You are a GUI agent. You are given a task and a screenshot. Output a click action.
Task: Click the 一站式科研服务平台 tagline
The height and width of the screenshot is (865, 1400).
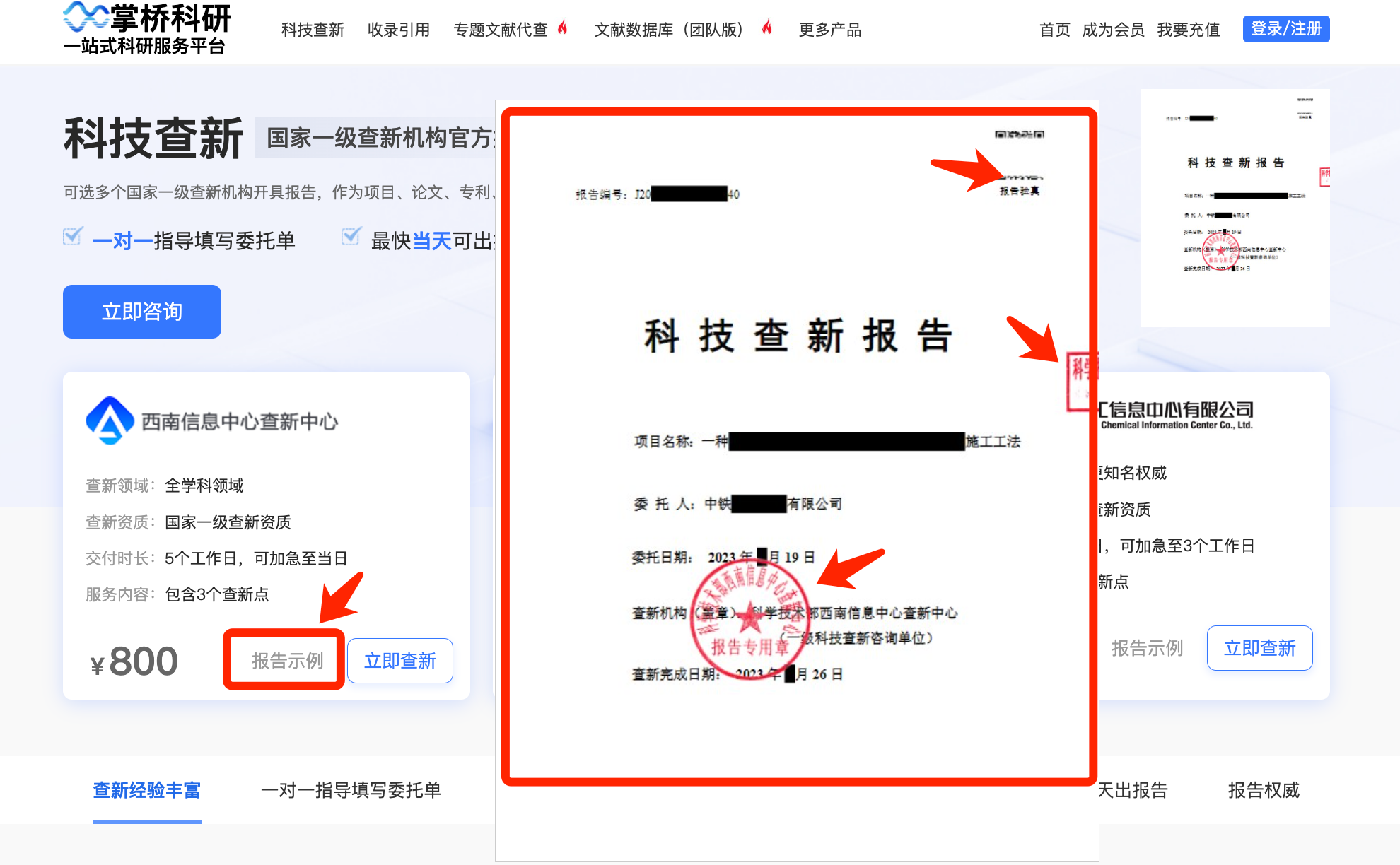click(x=144, y=46)
